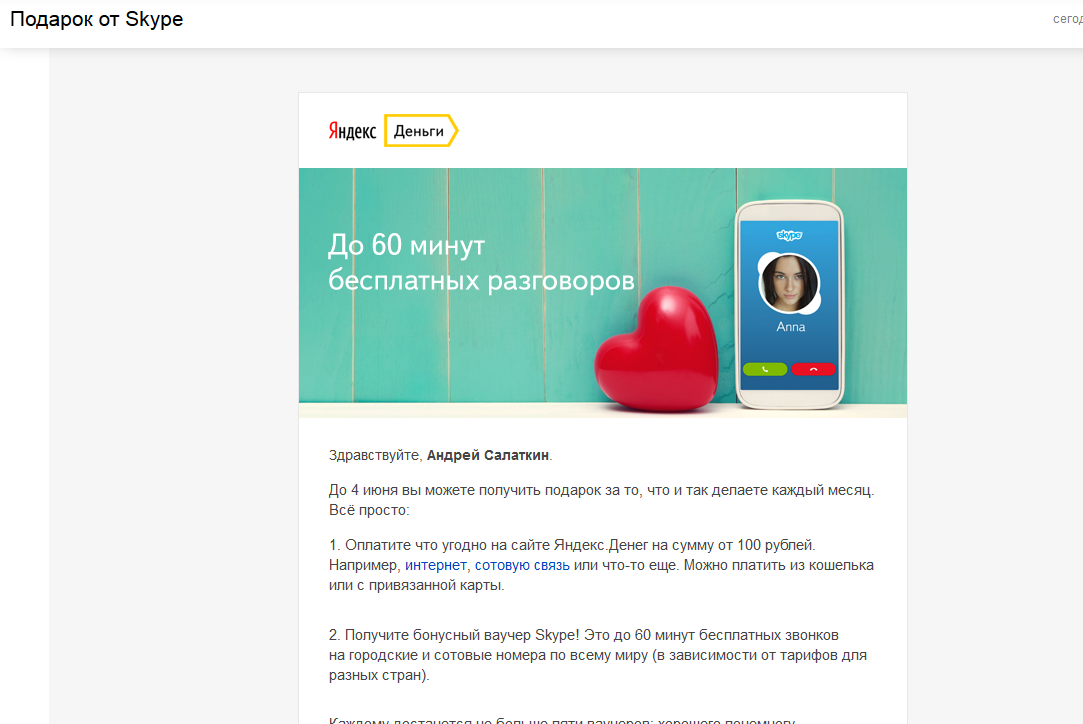
Task: Open the сотовую связь payment link
Action: [x=522, y=565]
